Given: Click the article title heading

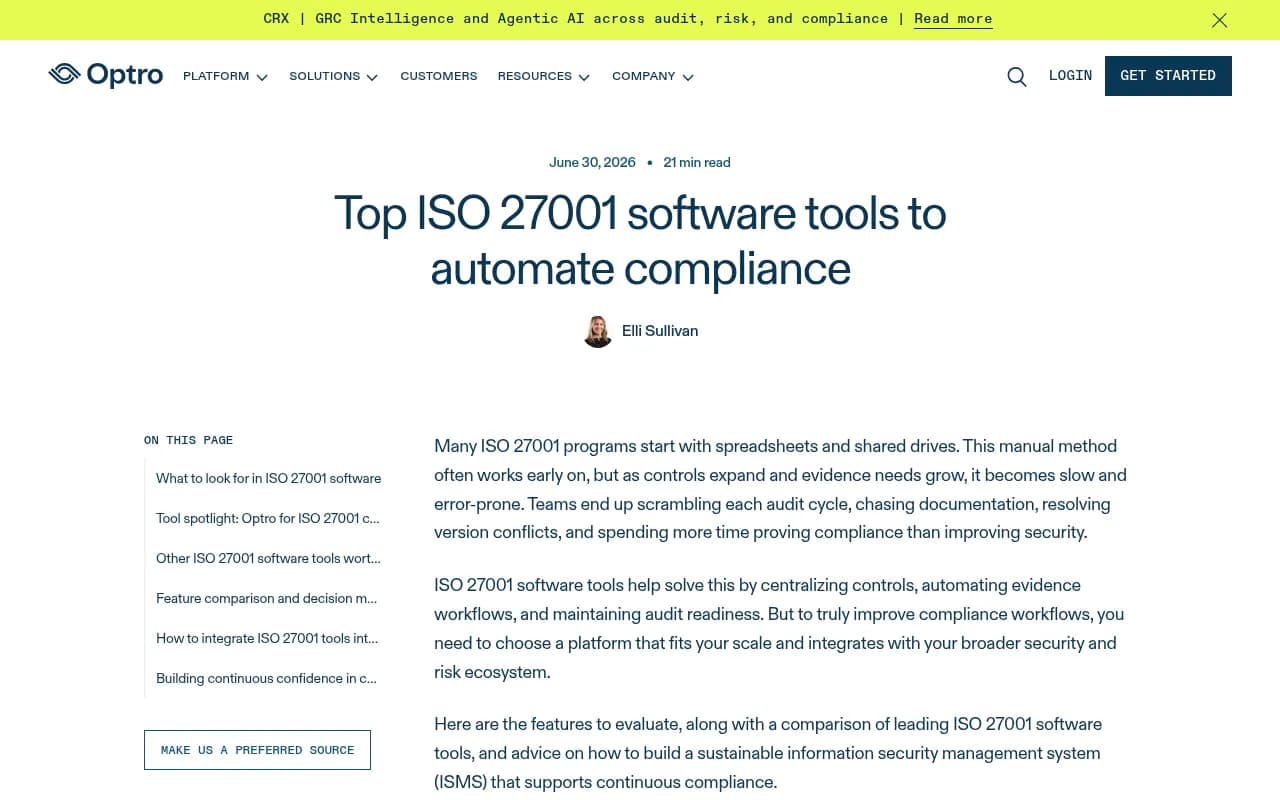Looking at the screenshot, I should click(640, 241).
